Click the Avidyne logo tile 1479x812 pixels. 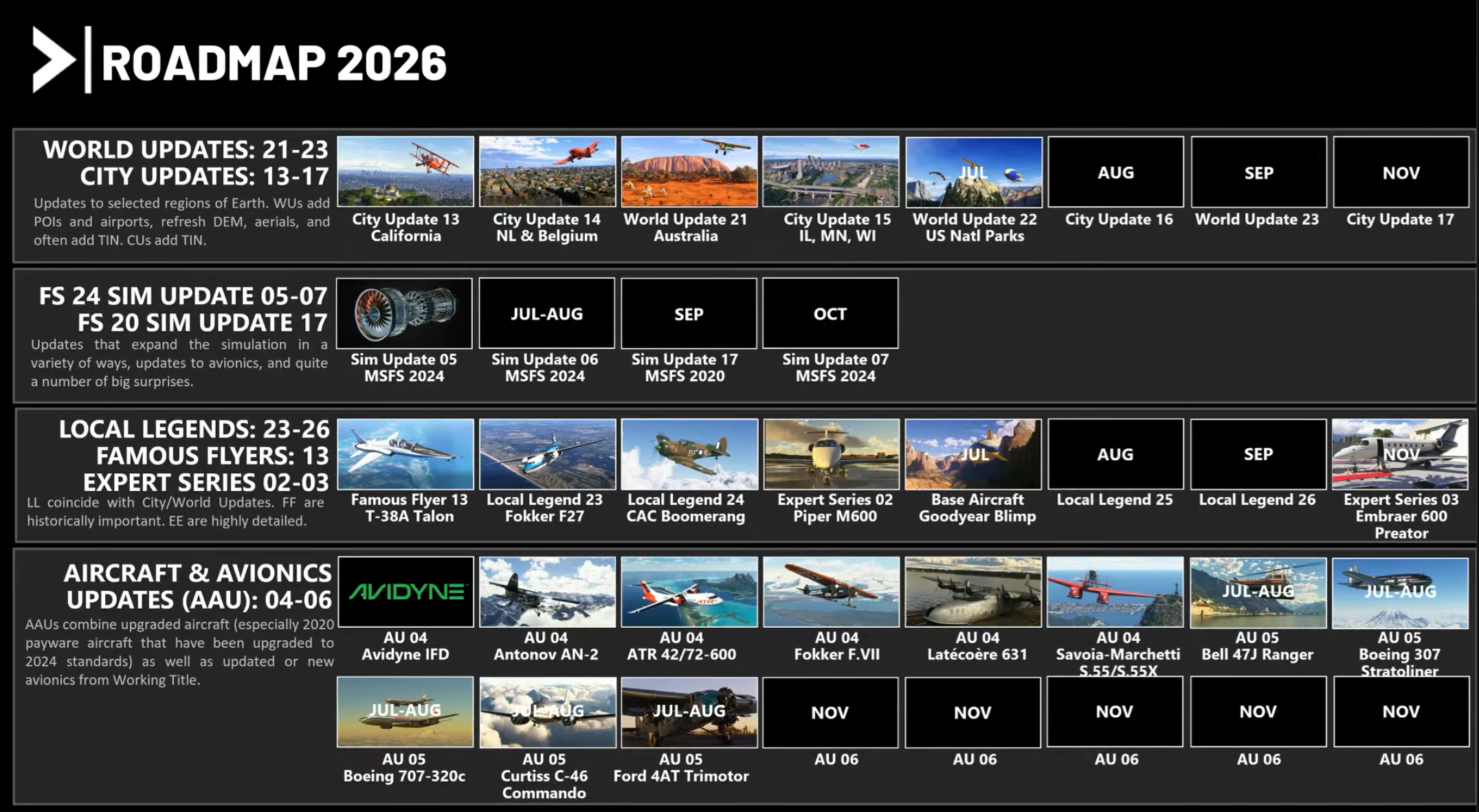(x=406, y=592)
